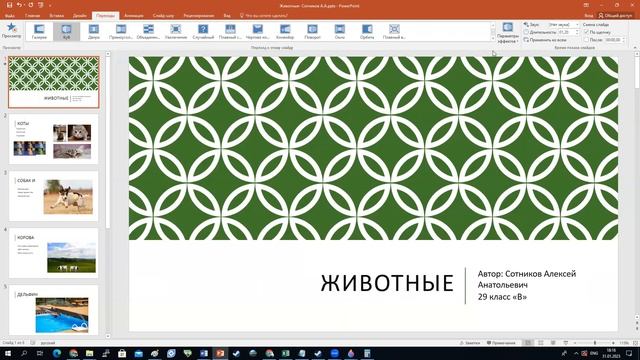Collapse the ribbon with the arrow
The height and width of the screenshot is (360, 640).
coord(635,48)
